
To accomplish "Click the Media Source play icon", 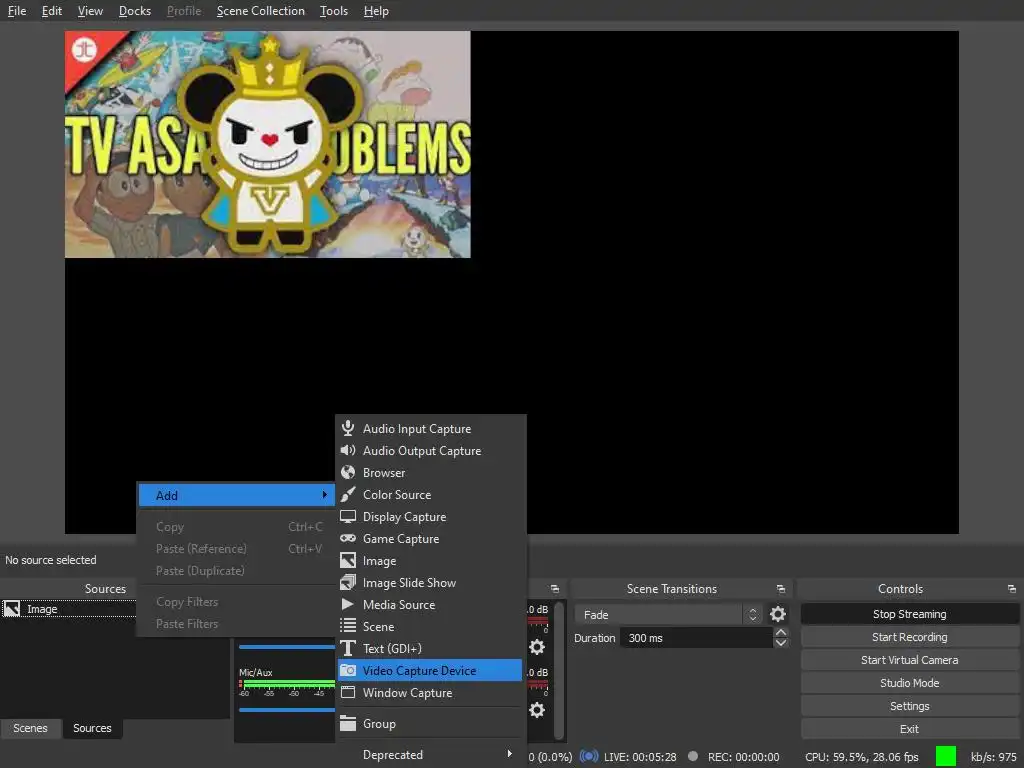I will (347, 604).
